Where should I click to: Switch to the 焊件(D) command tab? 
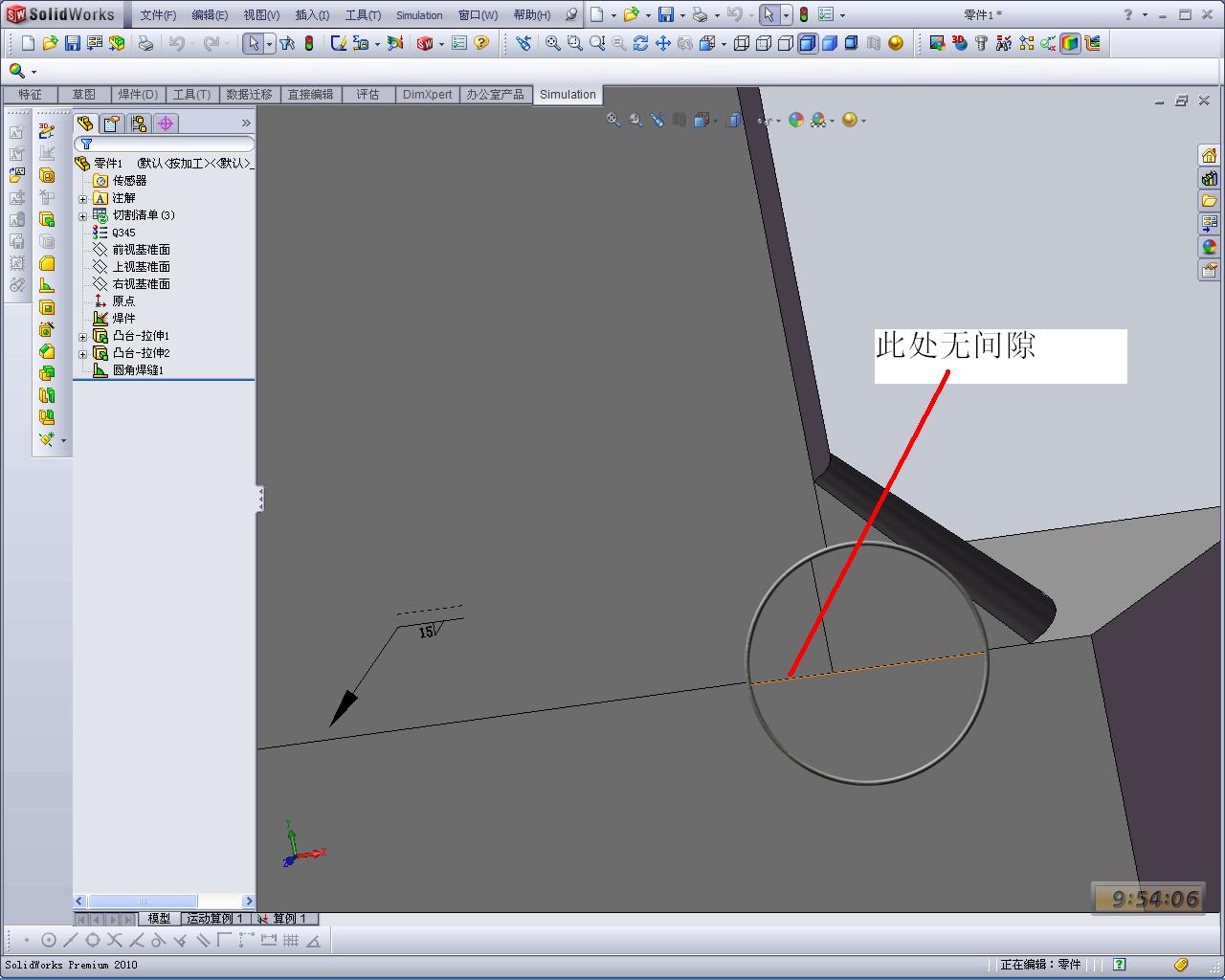(x=138, y=95)
